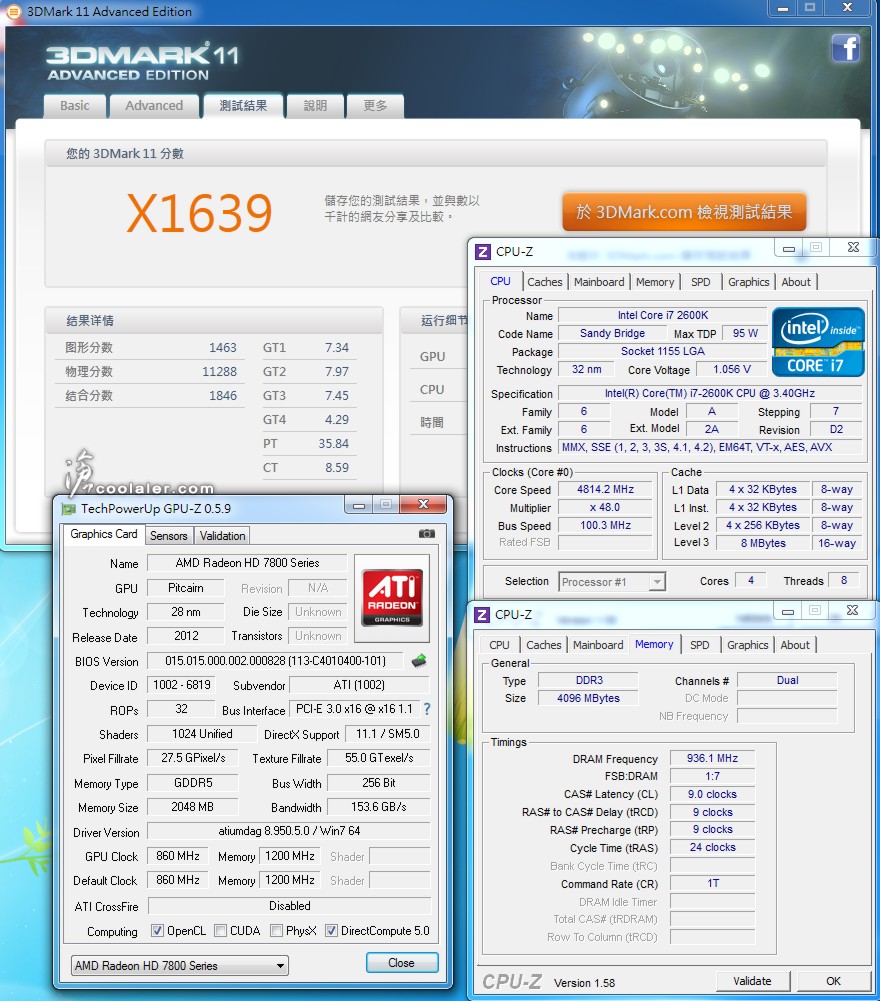Viewport: 880px width, 1001px height.
Task: Click the Close button in GPU-Z
Action: 402,963
